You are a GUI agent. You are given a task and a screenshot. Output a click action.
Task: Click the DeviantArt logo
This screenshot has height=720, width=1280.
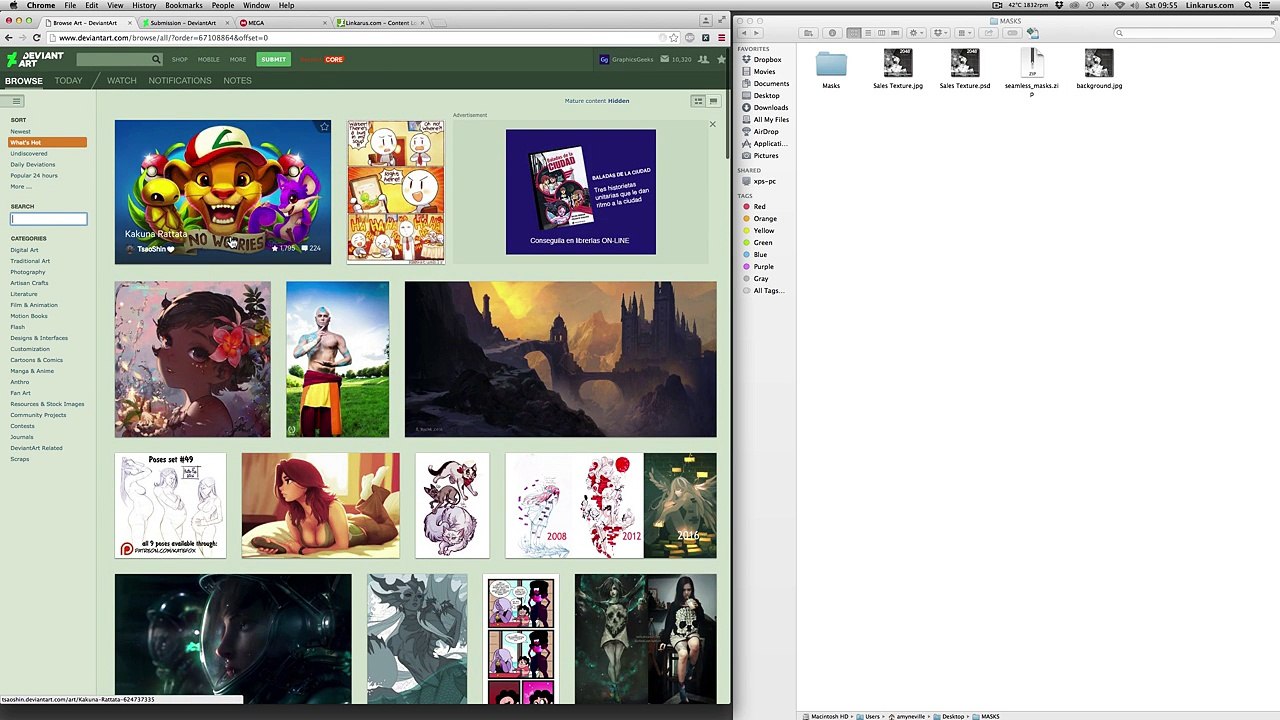[34, 59]
